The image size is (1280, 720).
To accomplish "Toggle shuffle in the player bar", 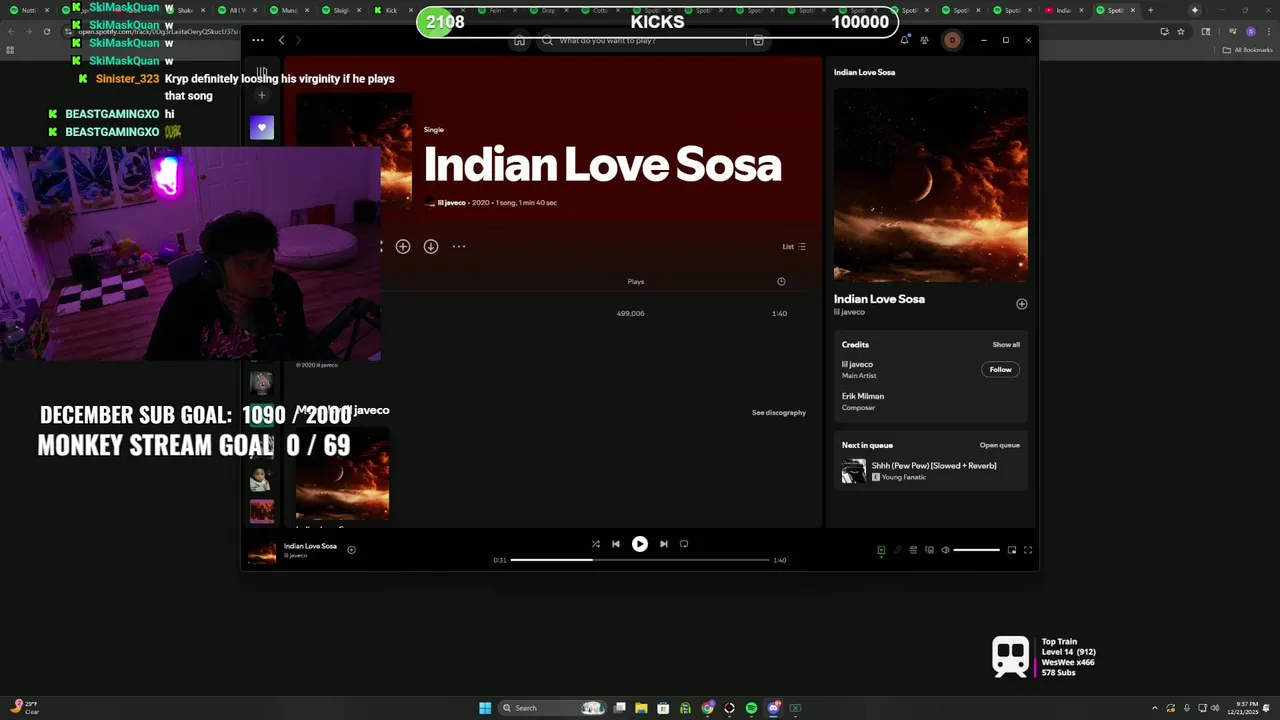I will [x=596, y=544].
